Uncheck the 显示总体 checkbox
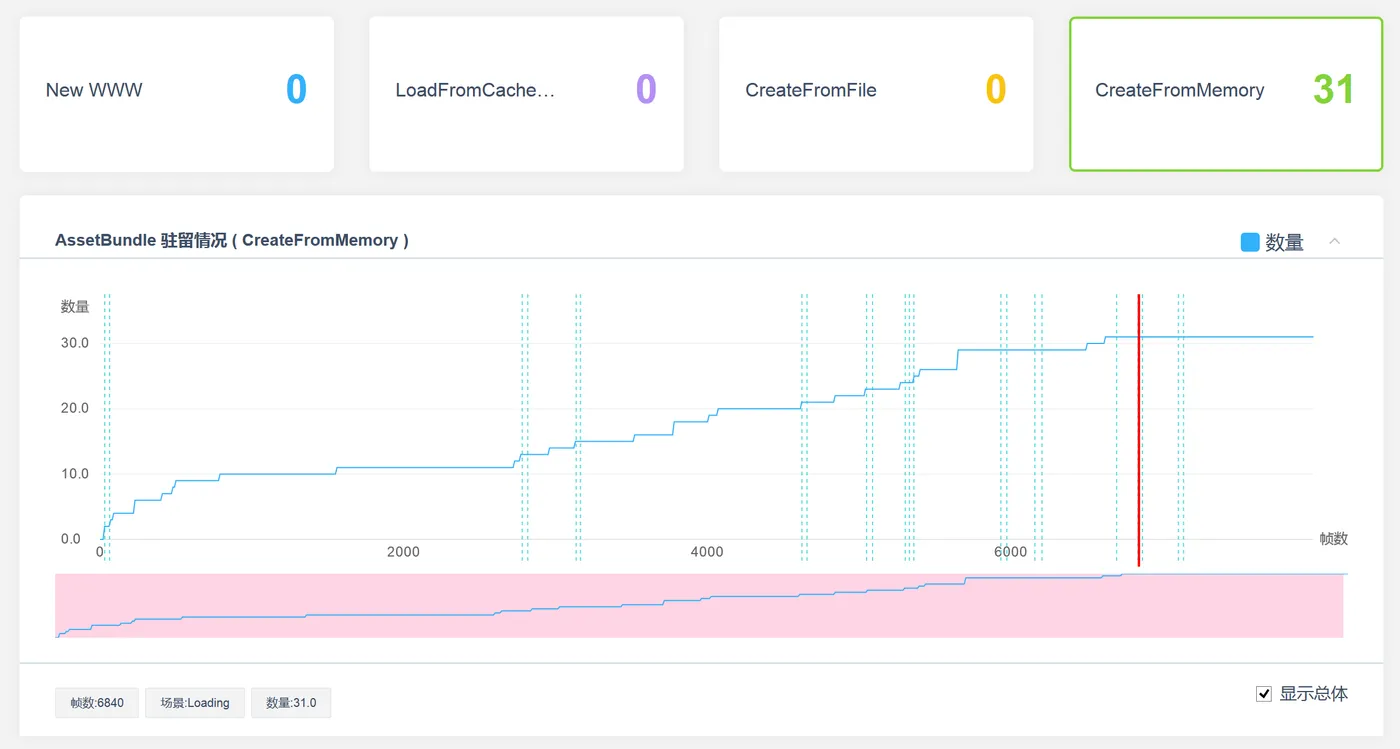1400x749 pixels. coord(1264,694)
